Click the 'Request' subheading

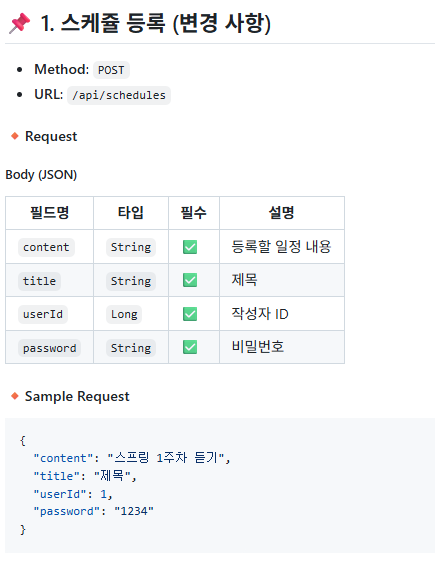point(51,136)
